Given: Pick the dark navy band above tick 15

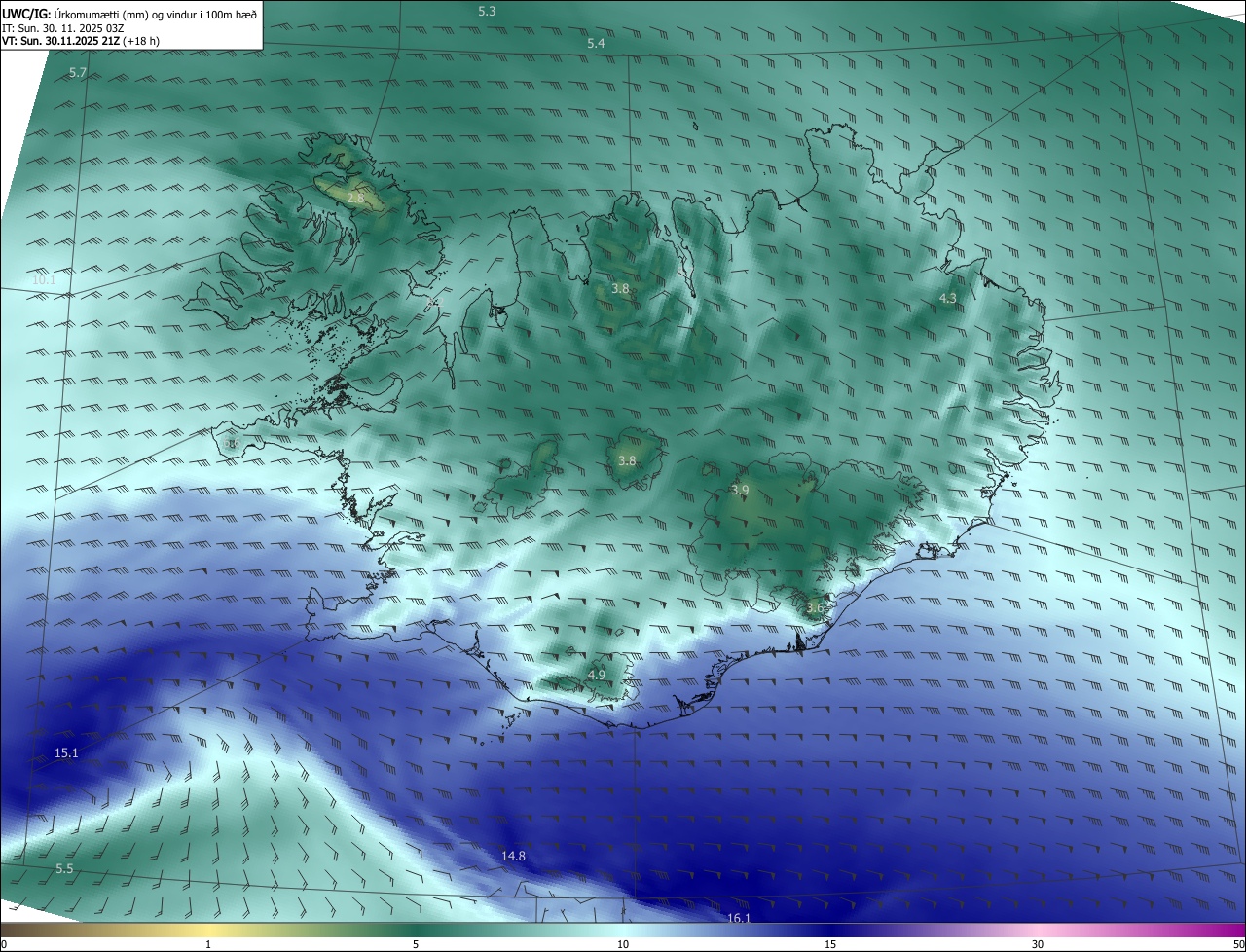Looking at the screenshot, I should point(830,930).
